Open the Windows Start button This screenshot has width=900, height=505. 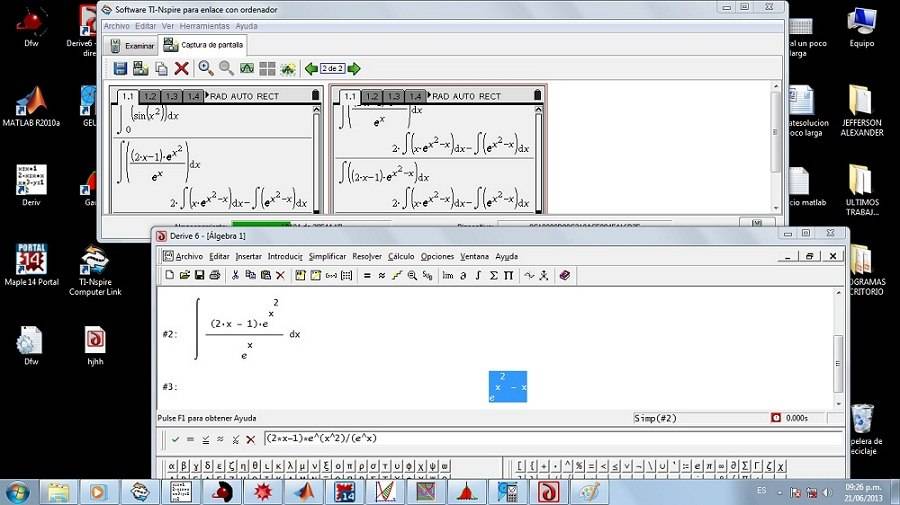click(x=17, y=492)
